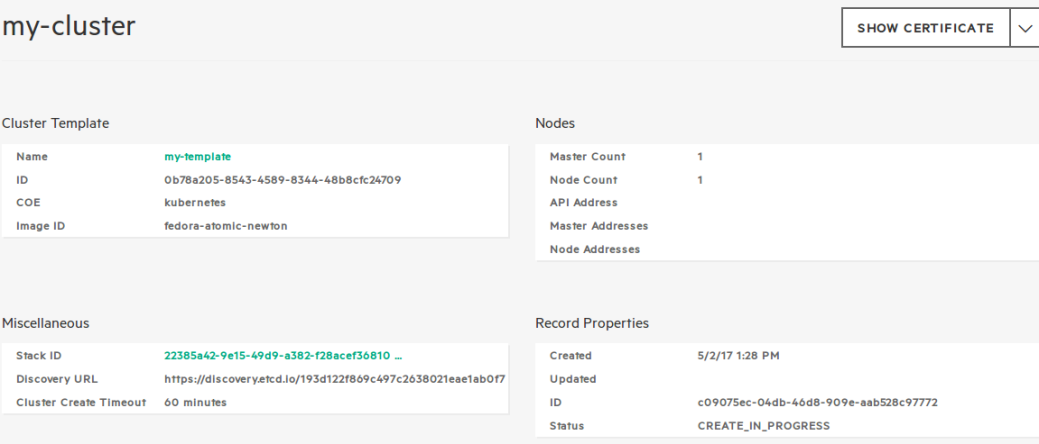The width and height of the screenshot is (1039, 444).
Task: Expand the dropdown arrow beside Show Certificate
Action: (1025, 28)
